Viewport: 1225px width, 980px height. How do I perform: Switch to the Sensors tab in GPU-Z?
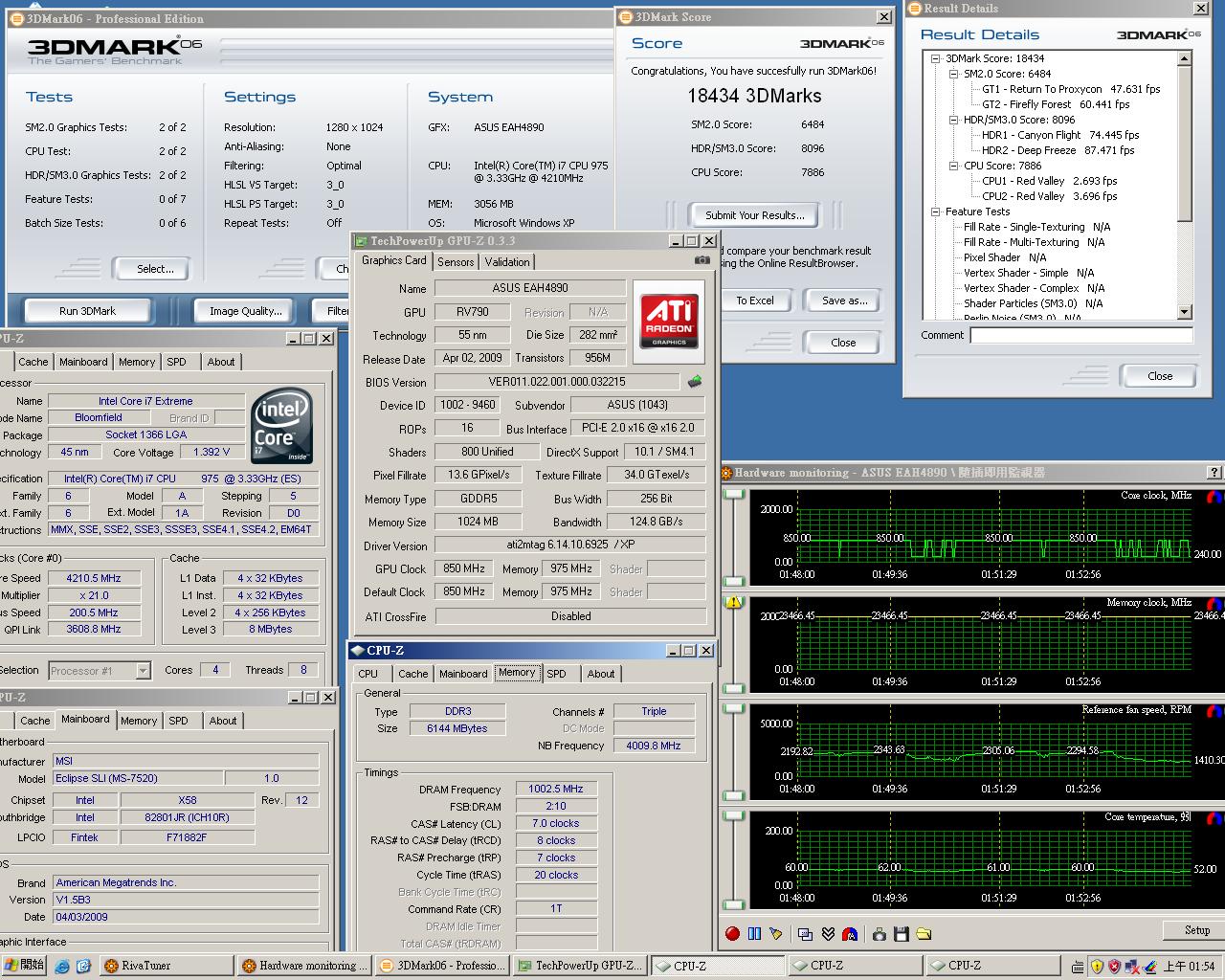click(x=456, y=262)
